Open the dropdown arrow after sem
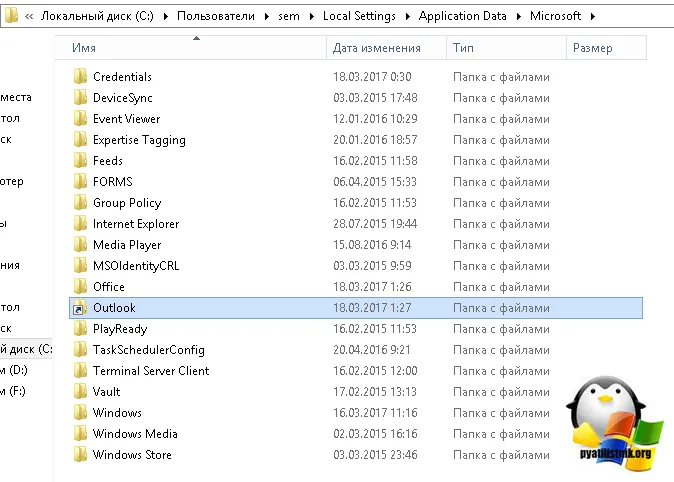This screenshot has width=674, height=482. click(x=312, y=17)
